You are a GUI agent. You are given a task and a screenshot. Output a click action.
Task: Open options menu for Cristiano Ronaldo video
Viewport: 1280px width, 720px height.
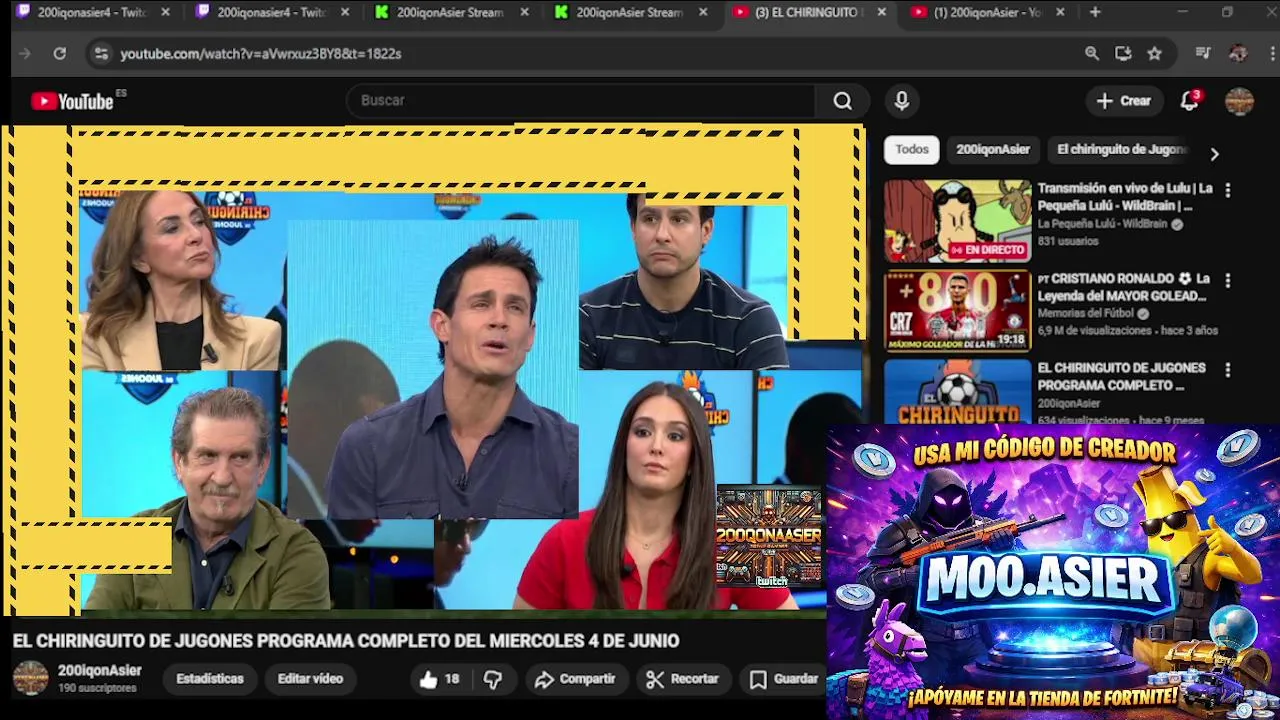(x=1228, y=281)
